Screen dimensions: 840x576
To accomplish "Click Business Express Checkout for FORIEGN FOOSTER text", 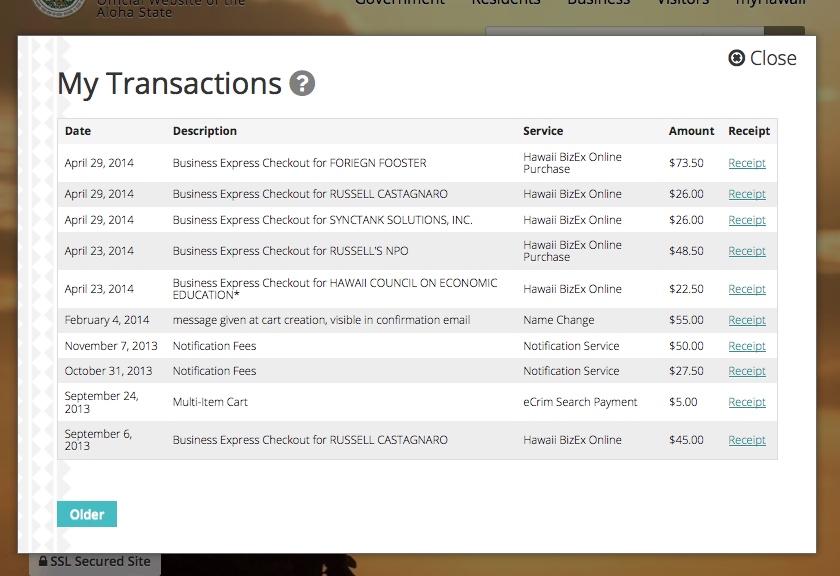I will [x=299, y=163].
